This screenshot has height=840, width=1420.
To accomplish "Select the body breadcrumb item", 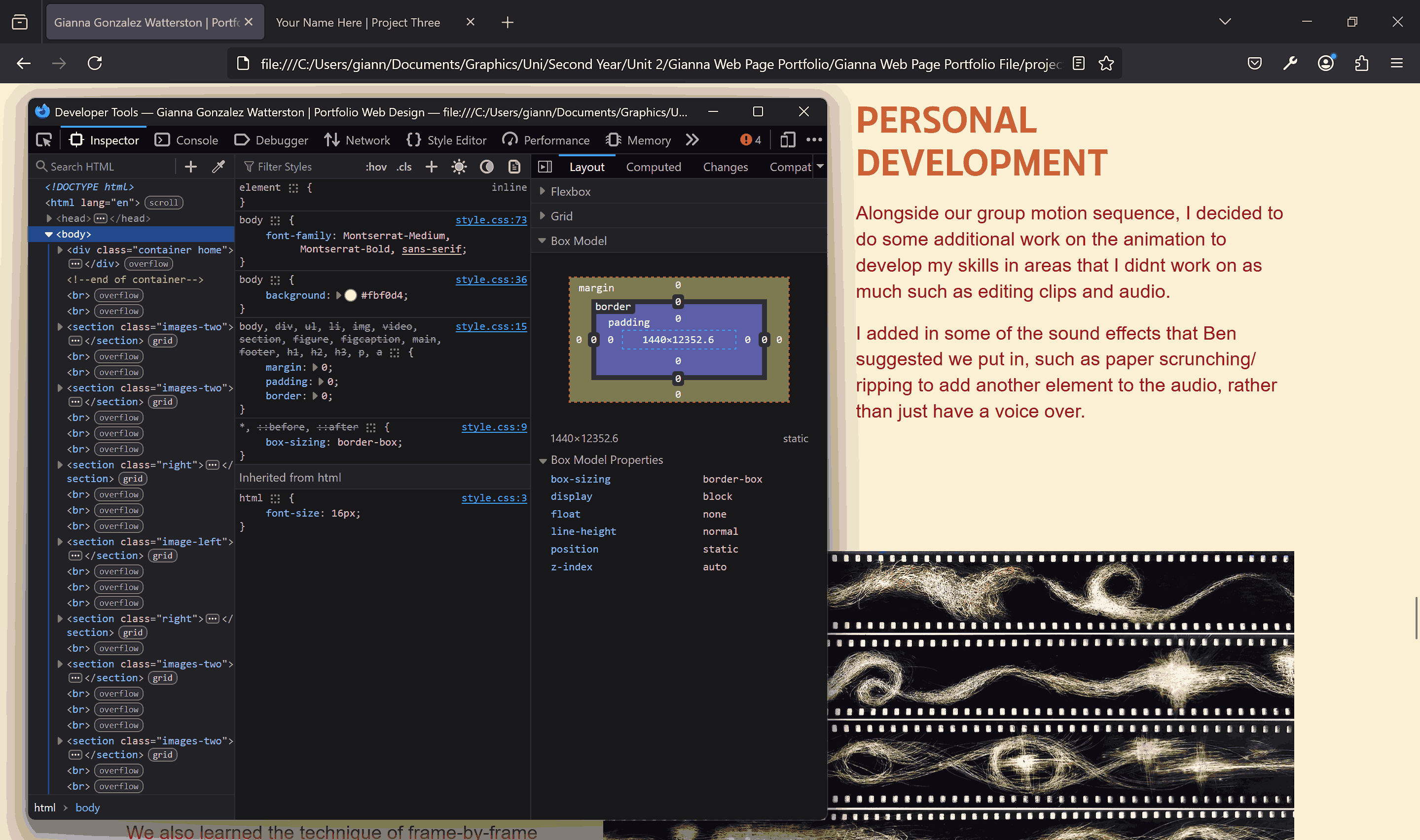I will 87,808.
